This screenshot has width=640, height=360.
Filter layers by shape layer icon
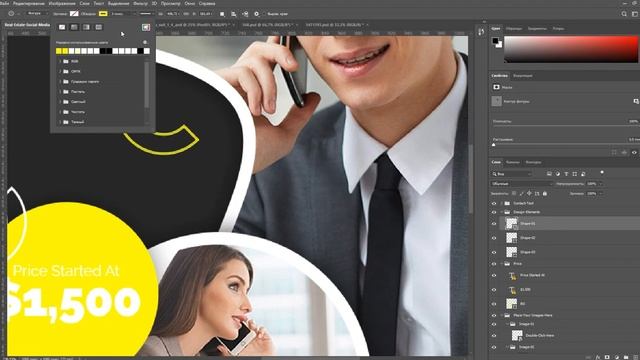[x=575, y=174]
